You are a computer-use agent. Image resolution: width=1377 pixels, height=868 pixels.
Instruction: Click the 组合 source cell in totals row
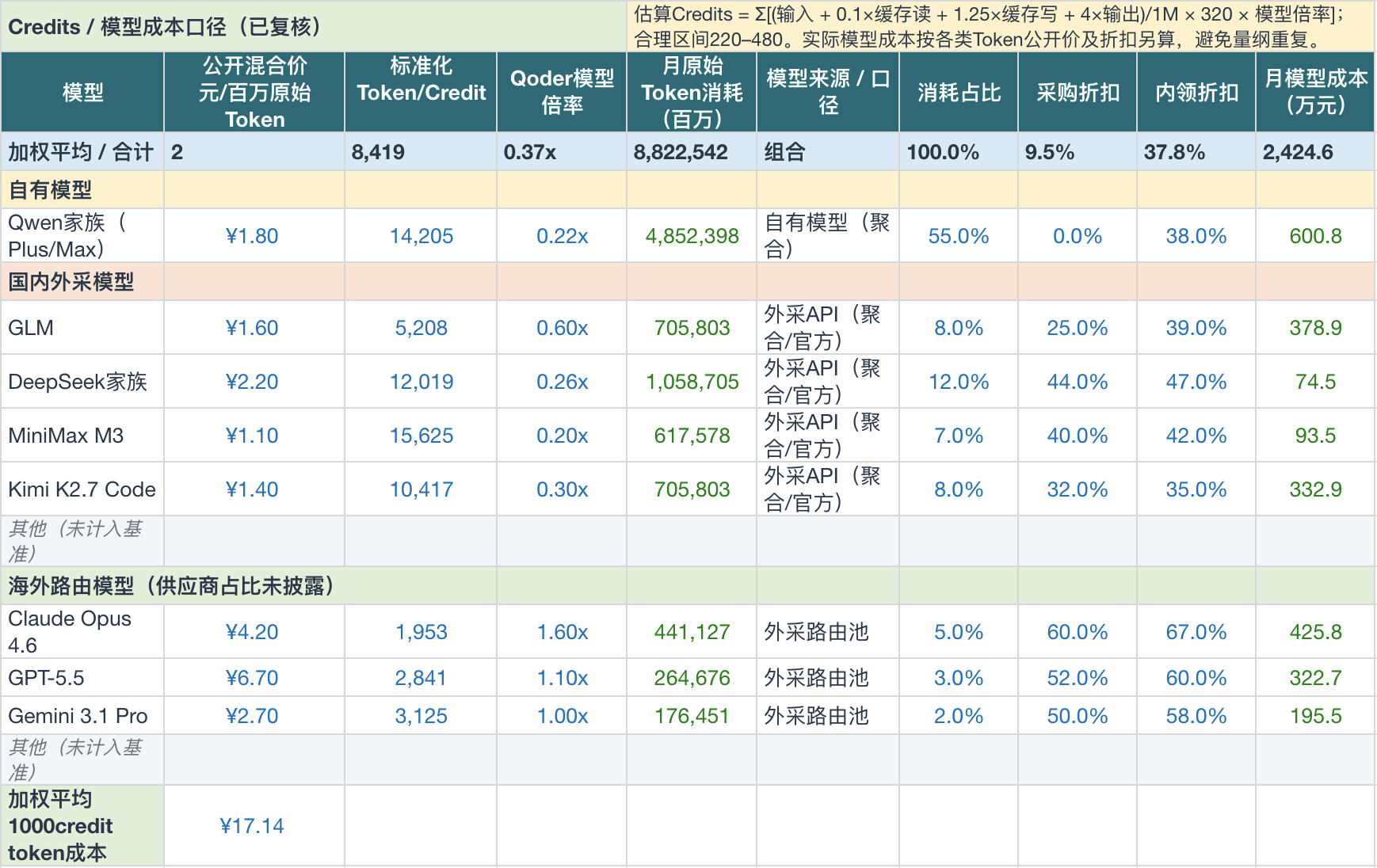tap(828, 151)
